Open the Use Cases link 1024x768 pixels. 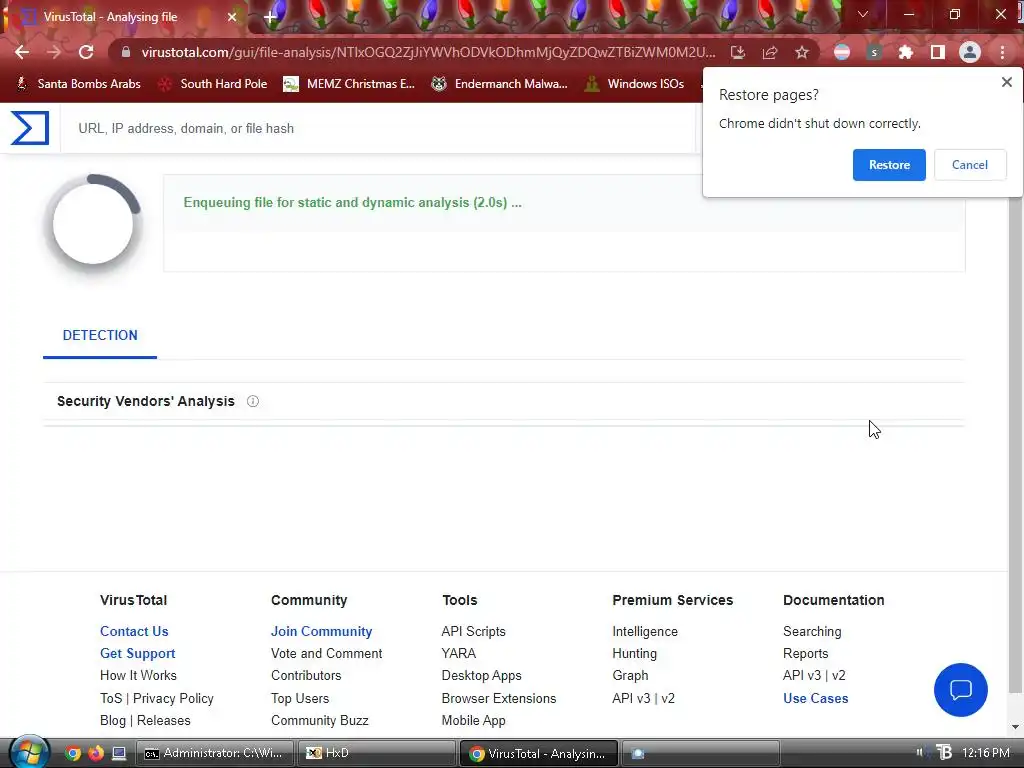(815, 698)
